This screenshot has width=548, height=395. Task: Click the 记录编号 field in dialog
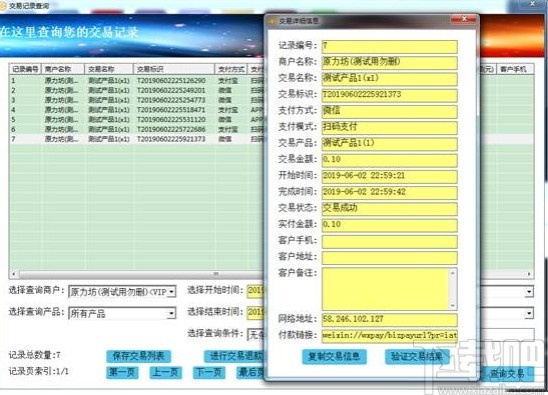(x=389, y=46)
